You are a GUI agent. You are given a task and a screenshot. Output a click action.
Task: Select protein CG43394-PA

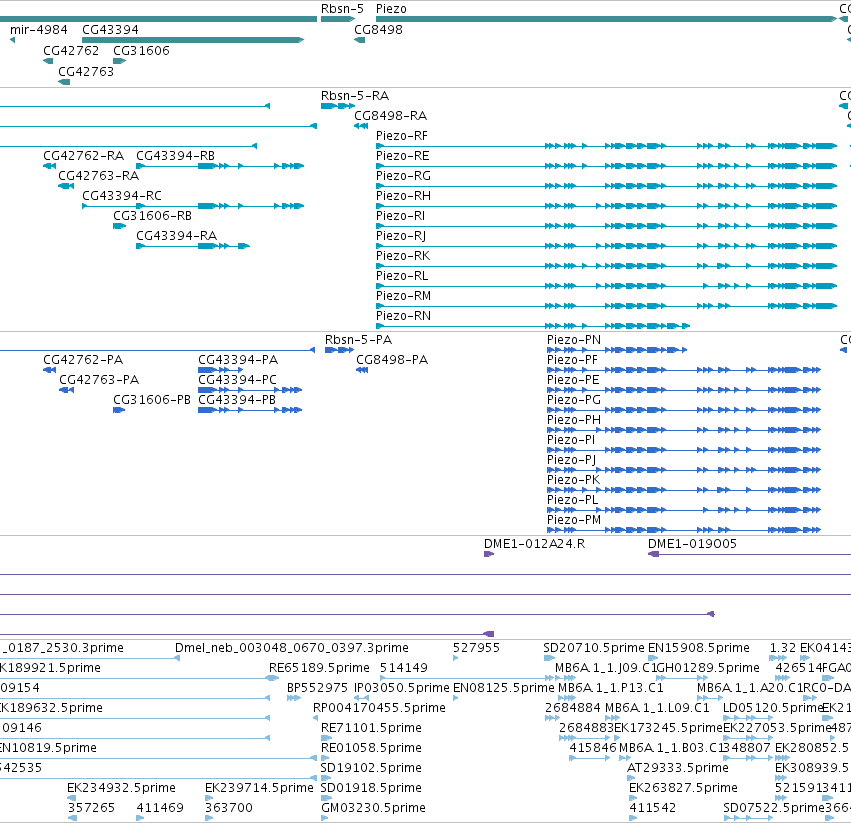(238, 360)
